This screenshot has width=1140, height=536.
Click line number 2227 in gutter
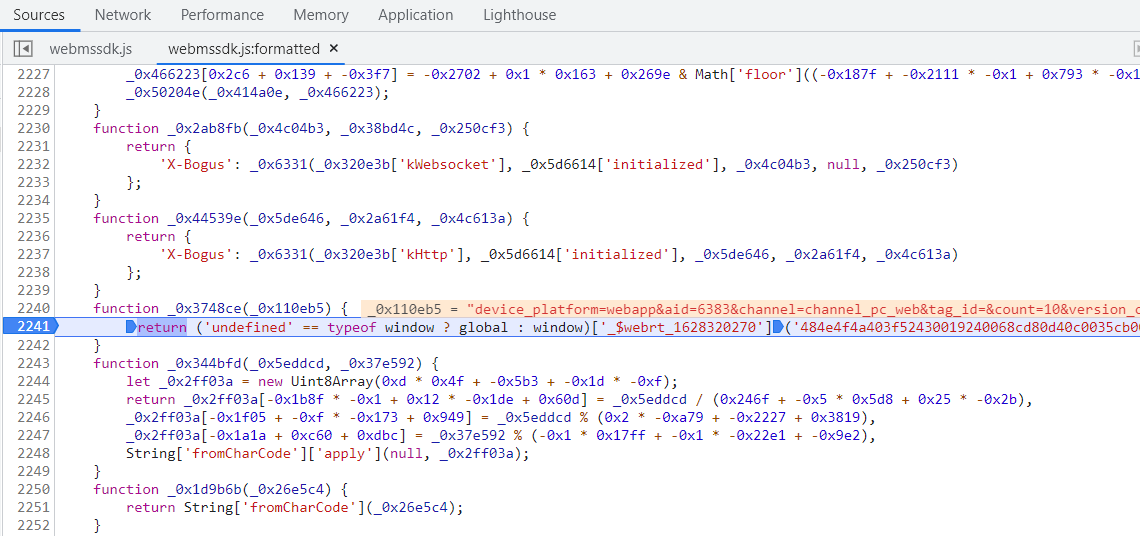[x=31, y=74]
